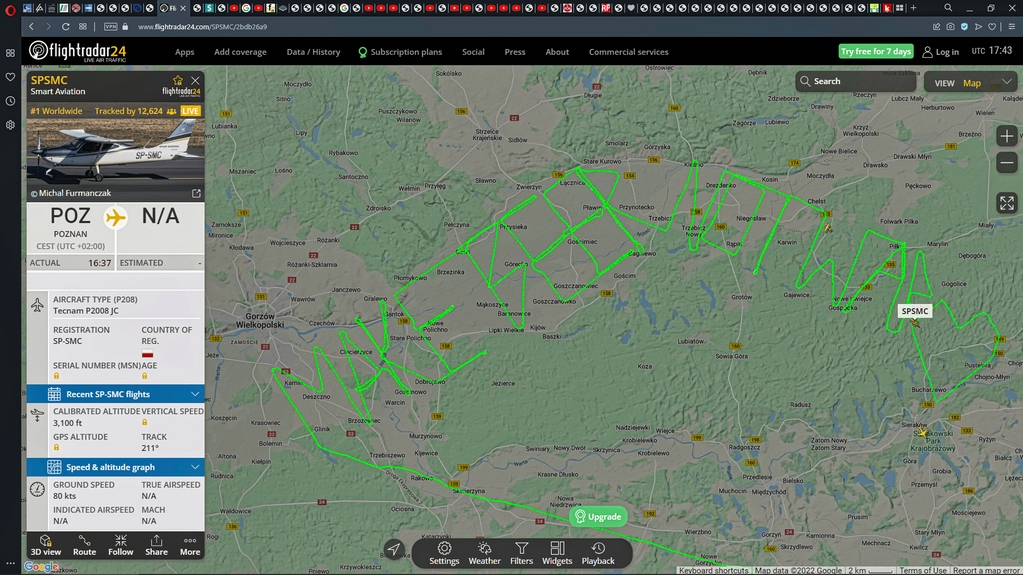This screenshot has height=575, width=1023.
Task: Click the LIVE badge
Action: [x=191, y=111]
